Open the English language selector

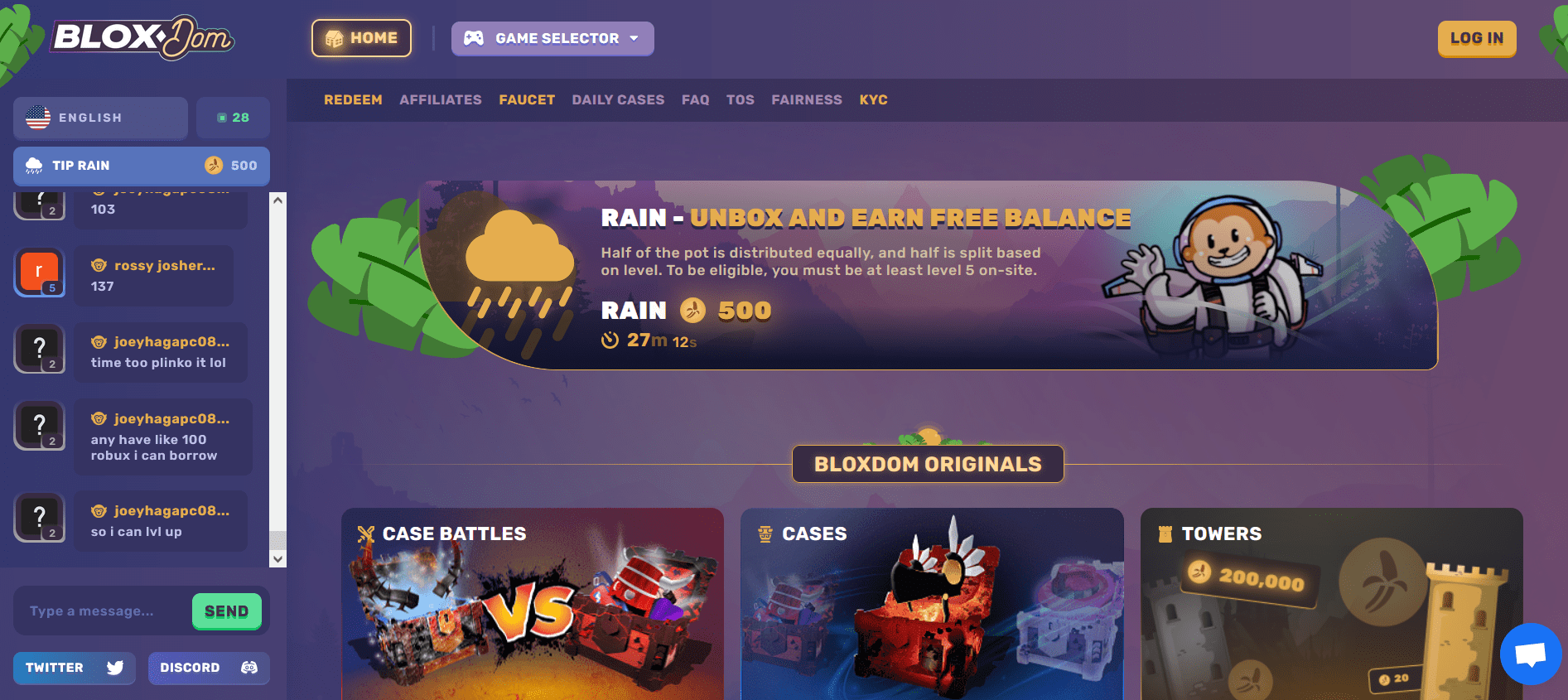point(100,118)
